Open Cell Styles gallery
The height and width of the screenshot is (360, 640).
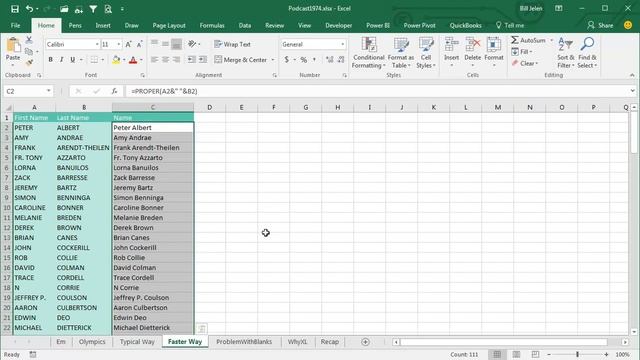(x=426, y=53)
